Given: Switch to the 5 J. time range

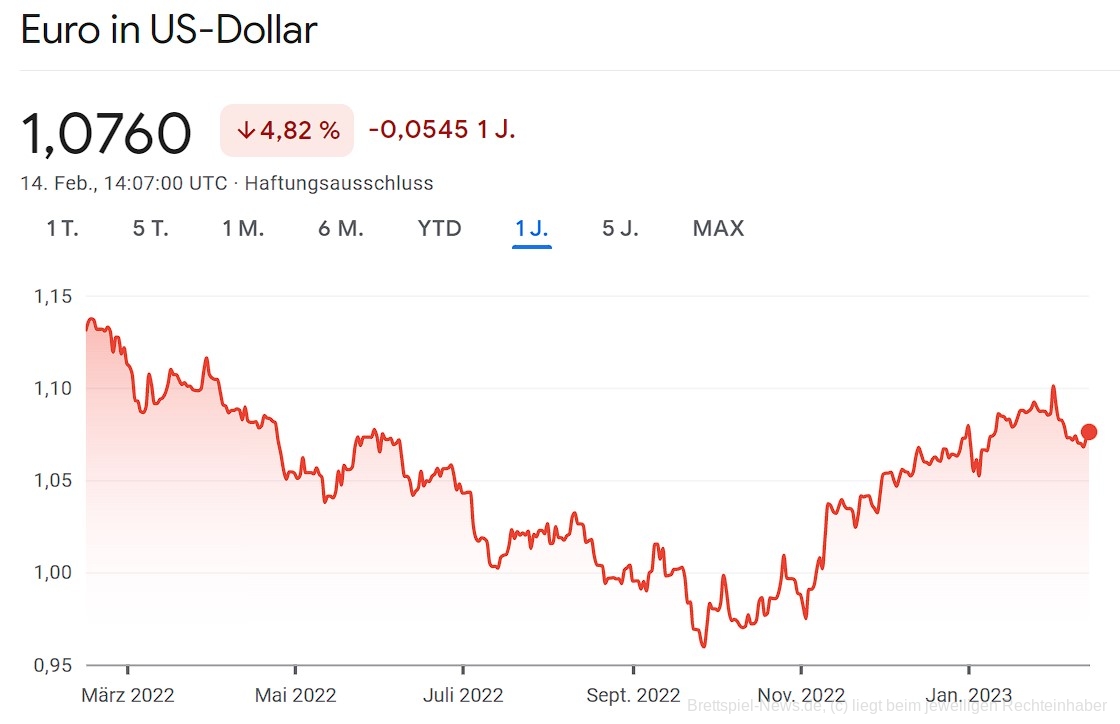Looking at the screenshot, I should 619,228.
